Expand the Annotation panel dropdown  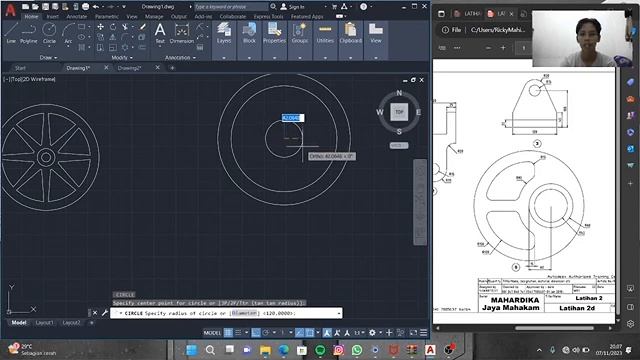pos(180,58)
